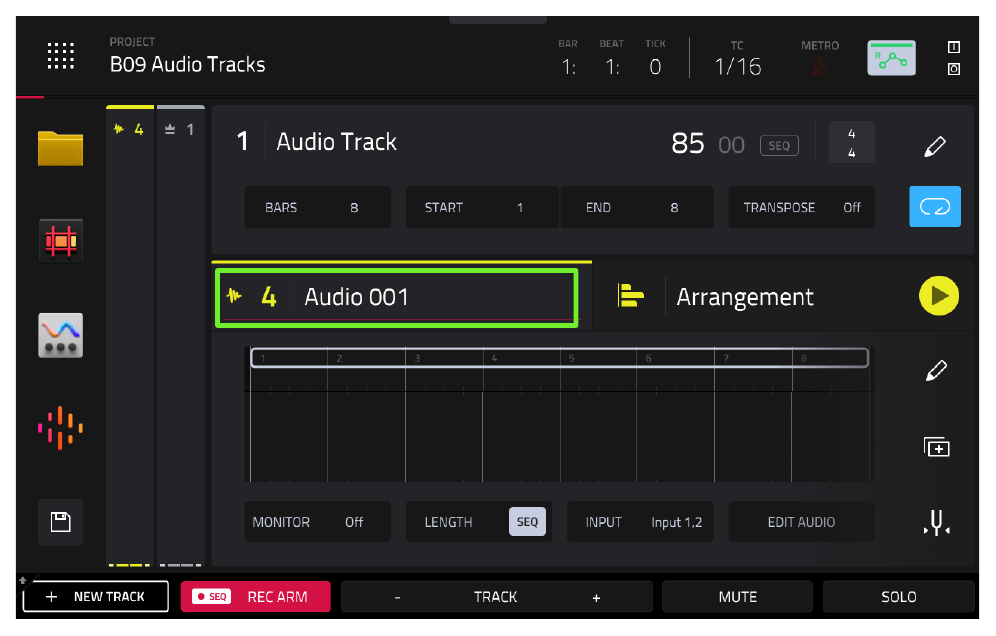
Task: Click the project name B09 Audio Tracks
Action: click(x=187, y=65)
